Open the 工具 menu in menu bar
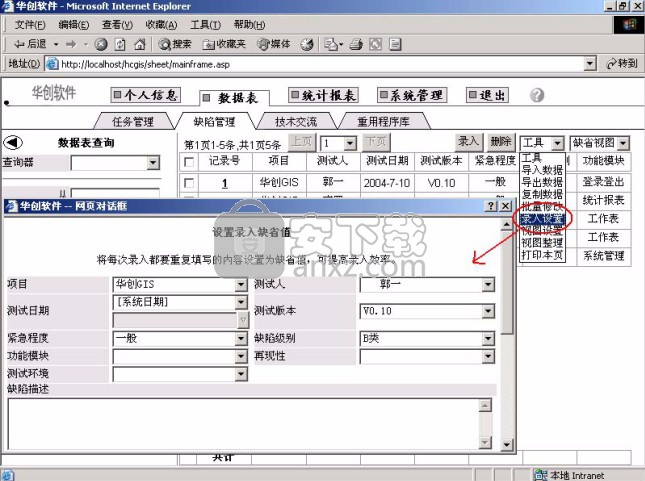 tap(205, 25)
